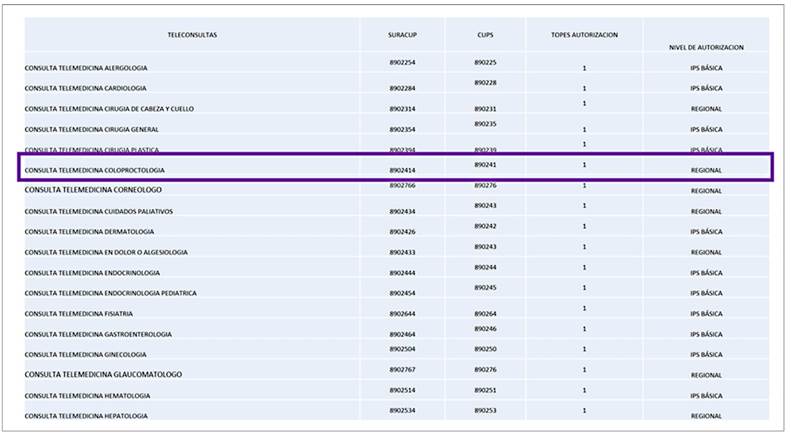Select the Consulta Telemedicina Glaucomatologo entry
The height and width of the screenshot is (435, 791).
[103, 375]
